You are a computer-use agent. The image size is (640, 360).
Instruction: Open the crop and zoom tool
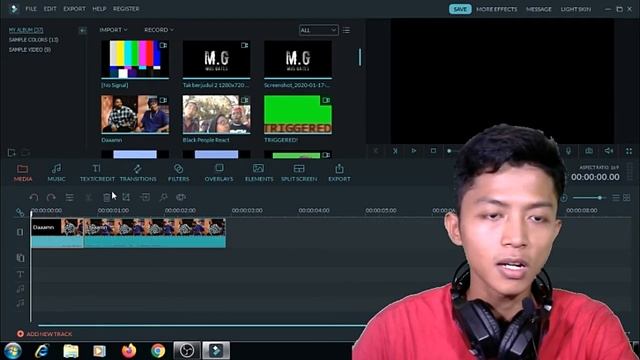126,198
